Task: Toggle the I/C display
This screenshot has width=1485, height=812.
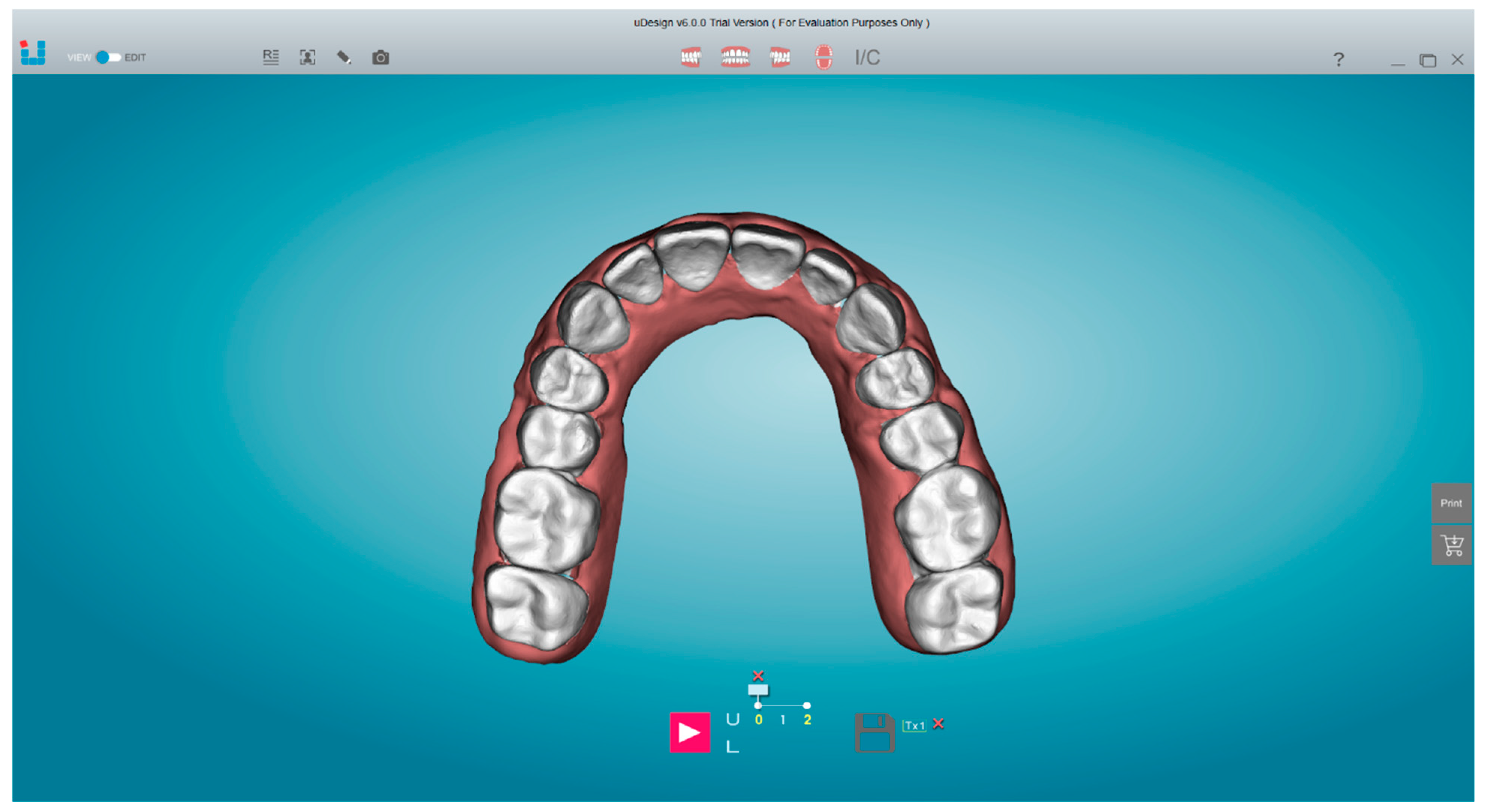Action: click(x=867, y=58)
